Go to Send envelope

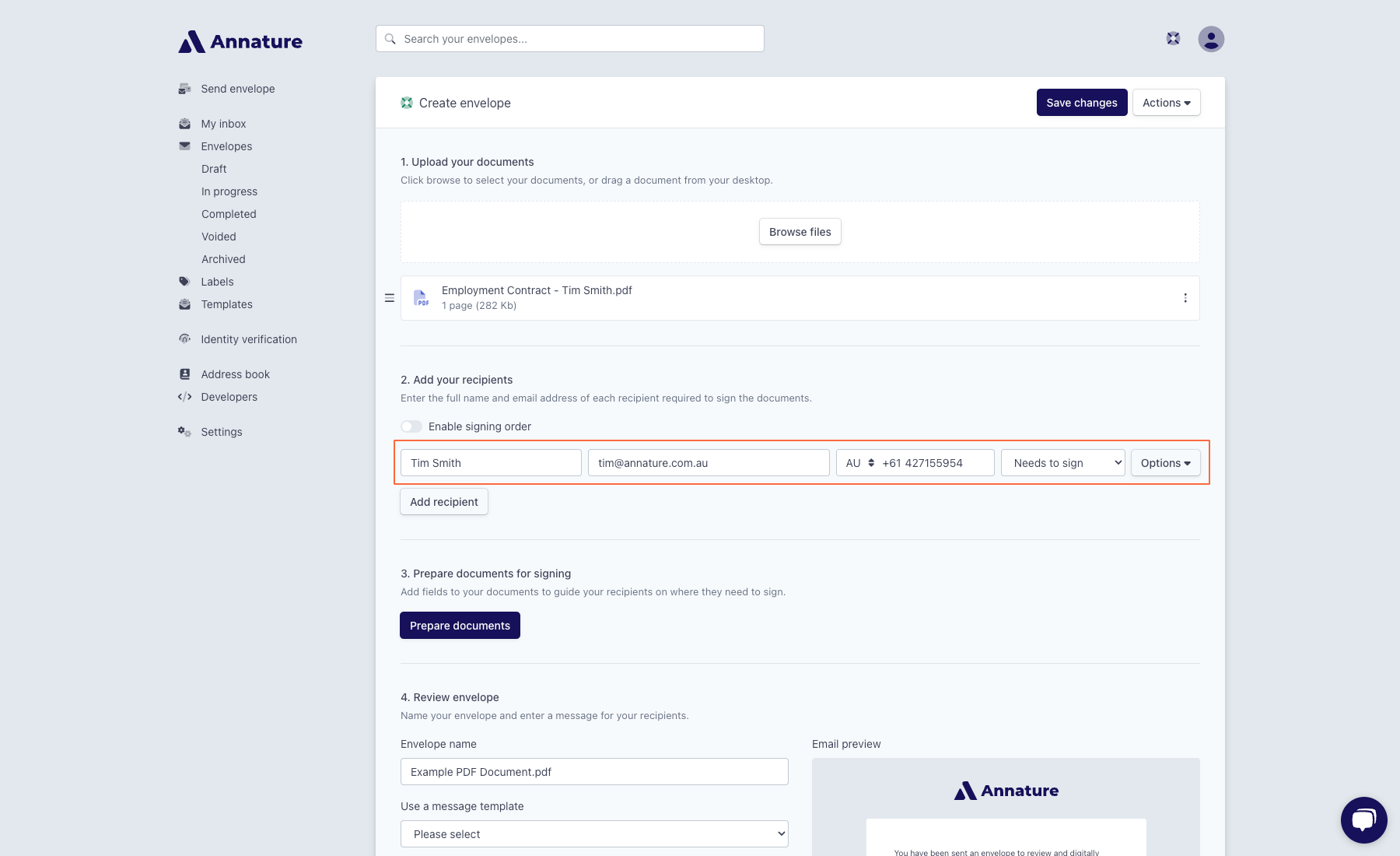pyautogui.click(x=238, y=89)
